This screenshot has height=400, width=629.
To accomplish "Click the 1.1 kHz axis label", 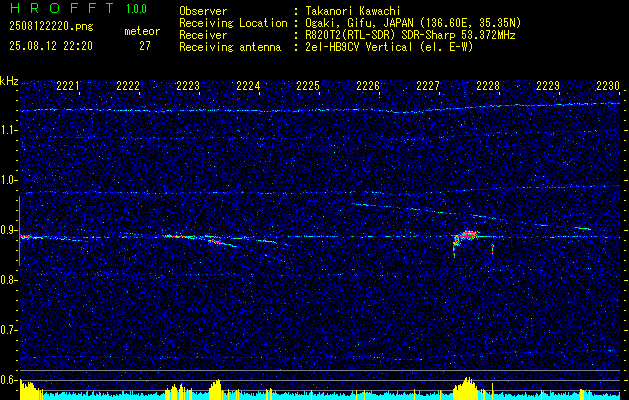I will tap(8, 130).
